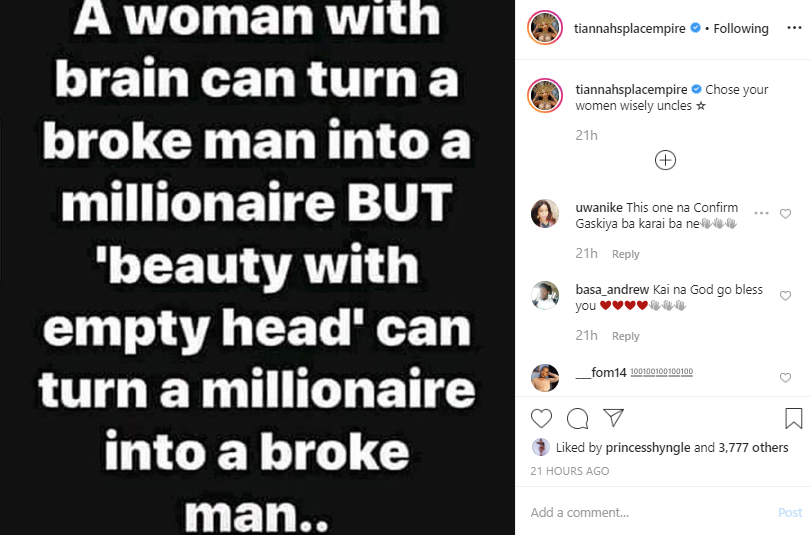Like ___fom14's comment
Image resolution: width=811 pixels, height=535 pixels.
coord(785,378)
